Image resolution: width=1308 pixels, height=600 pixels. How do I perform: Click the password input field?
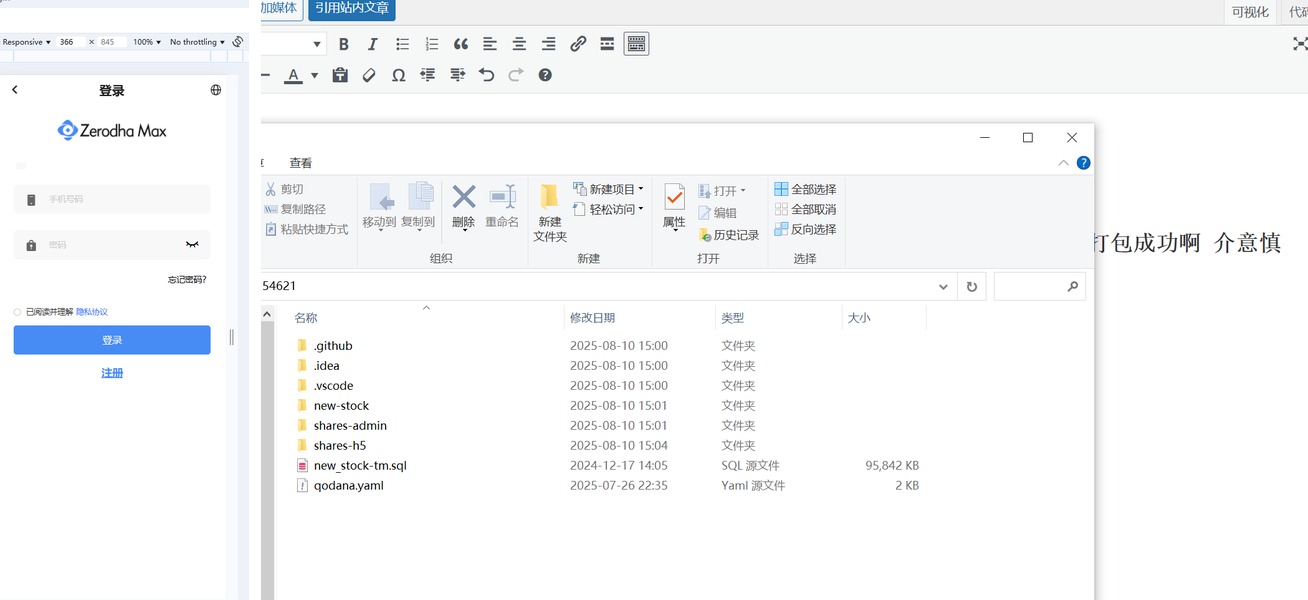(112, 245)
